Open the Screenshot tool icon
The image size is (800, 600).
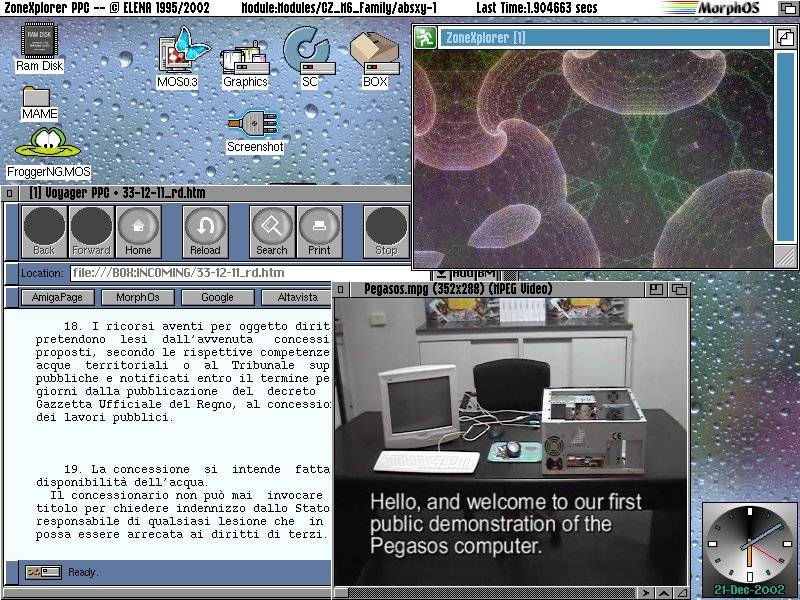254,125
